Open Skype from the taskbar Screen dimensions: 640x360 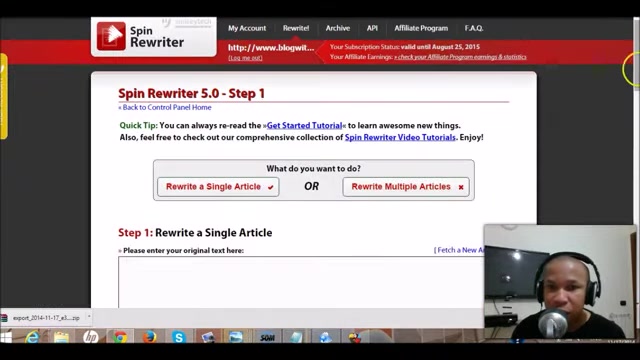179,337
